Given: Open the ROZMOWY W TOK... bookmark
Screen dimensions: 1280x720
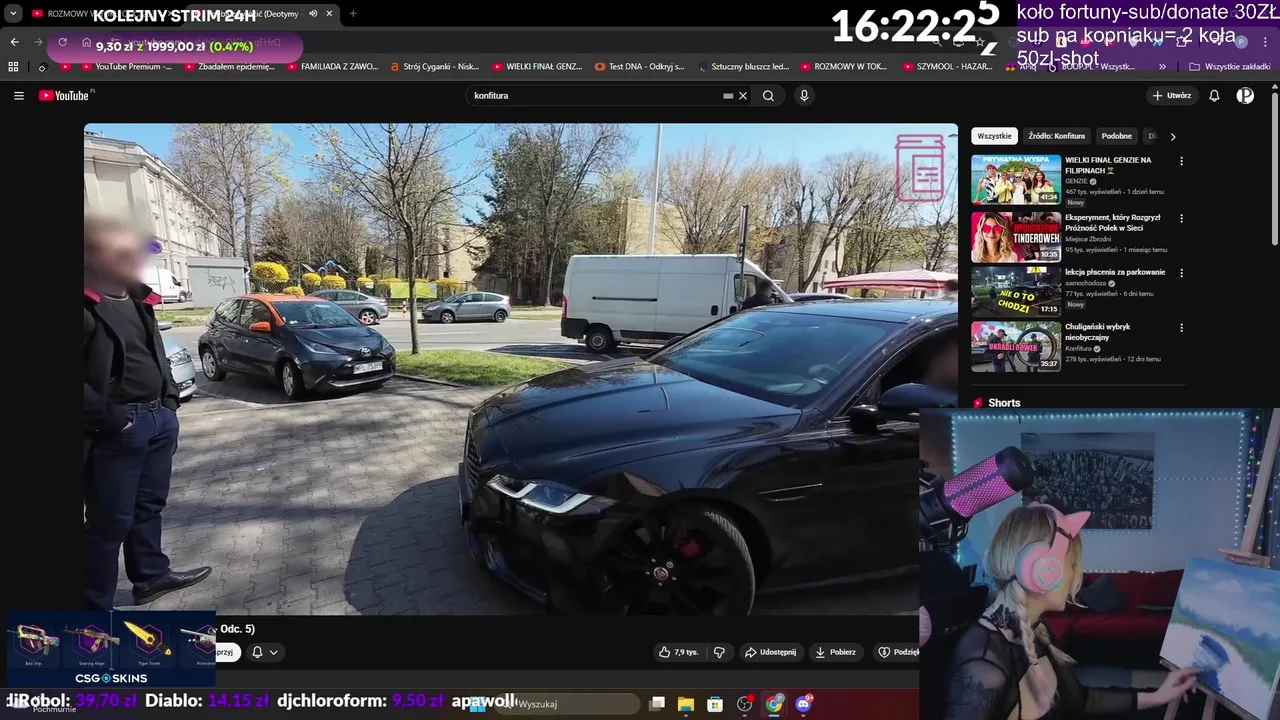Looking at the screenshot, I should 844,66.
